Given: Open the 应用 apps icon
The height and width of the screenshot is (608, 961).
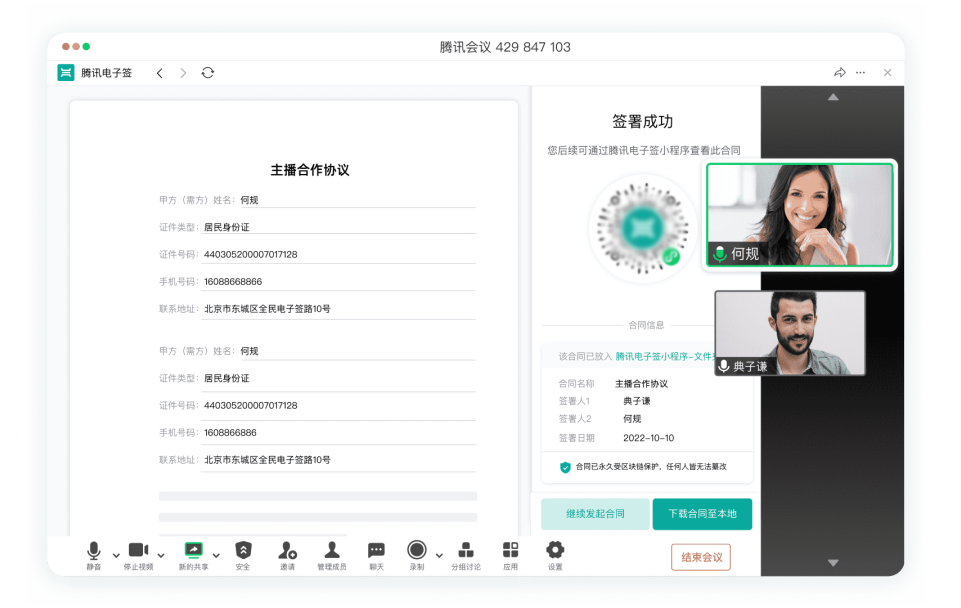Looking at the screenshot, I should [510, 551].
